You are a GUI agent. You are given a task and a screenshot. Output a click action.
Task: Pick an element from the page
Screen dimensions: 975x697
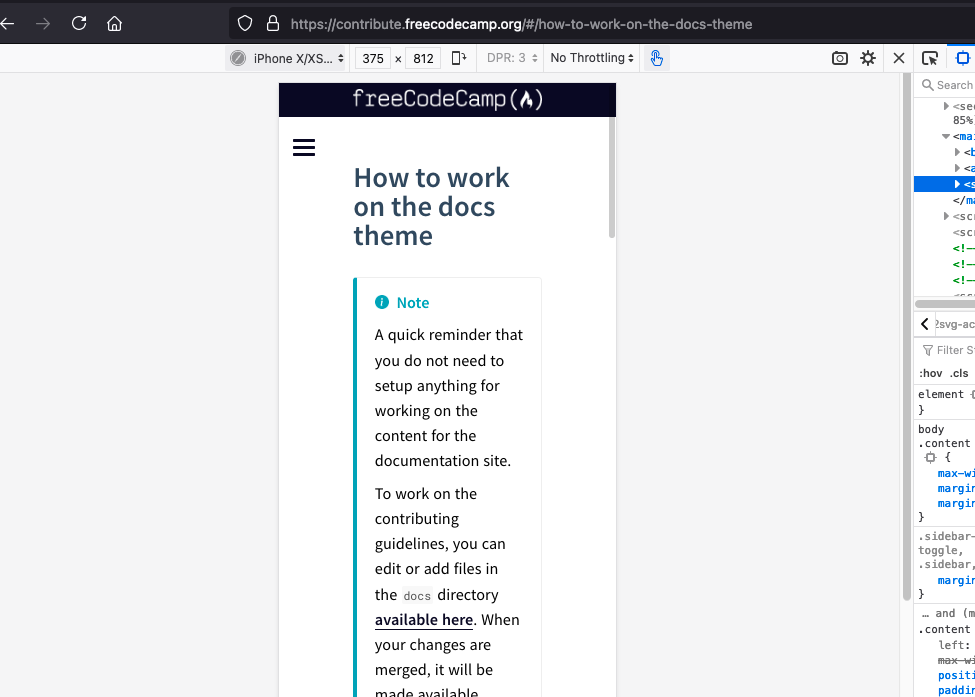(x=931, y=58)
